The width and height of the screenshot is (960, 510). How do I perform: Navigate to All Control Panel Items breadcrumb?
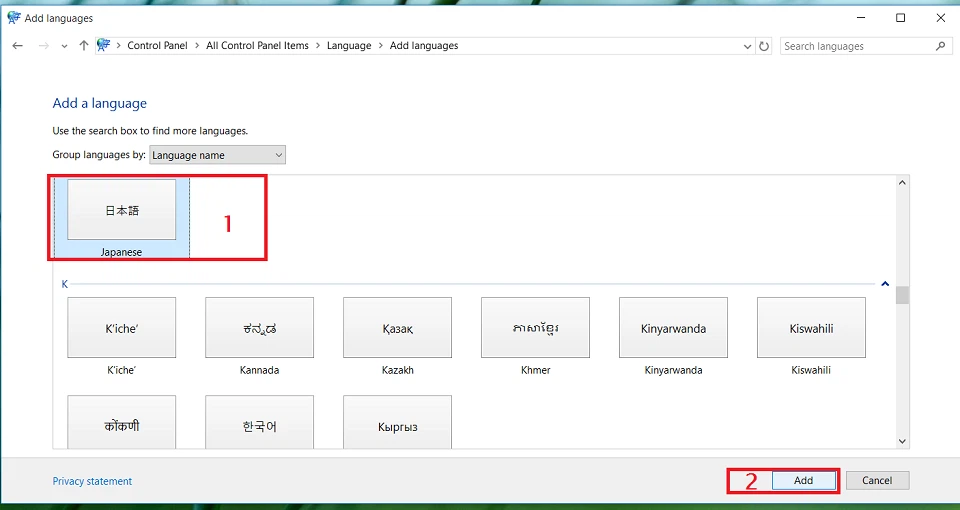(x=257, y=46)
